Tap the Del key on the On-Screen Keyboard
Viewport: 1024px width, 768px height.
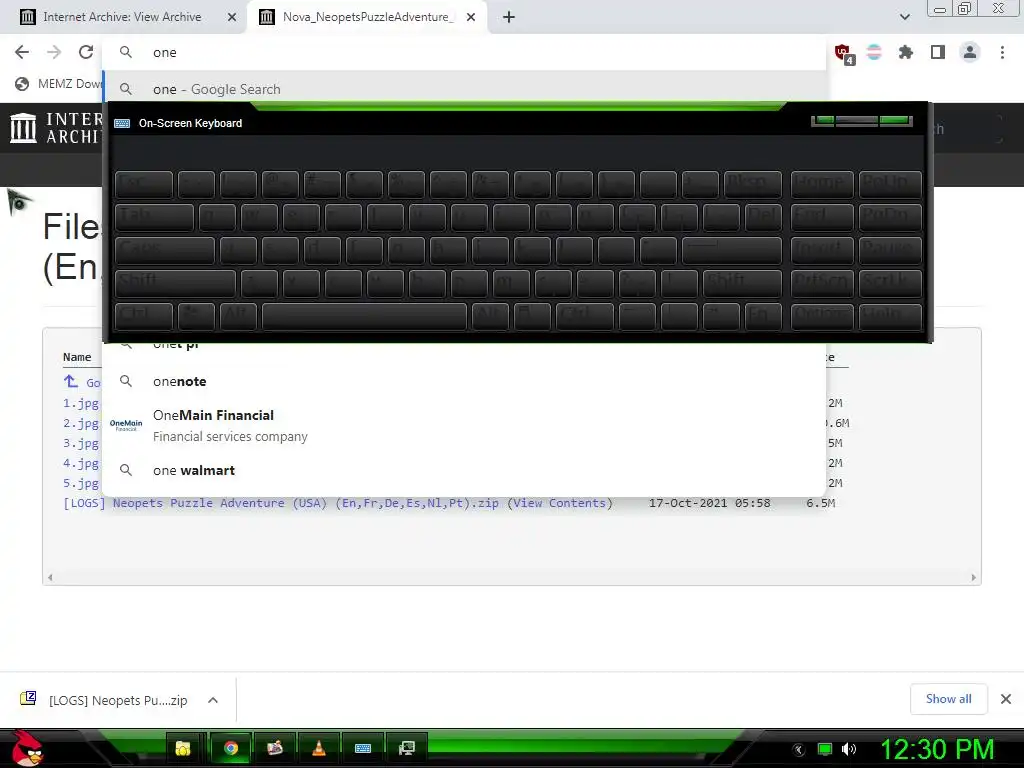[763, 217]
